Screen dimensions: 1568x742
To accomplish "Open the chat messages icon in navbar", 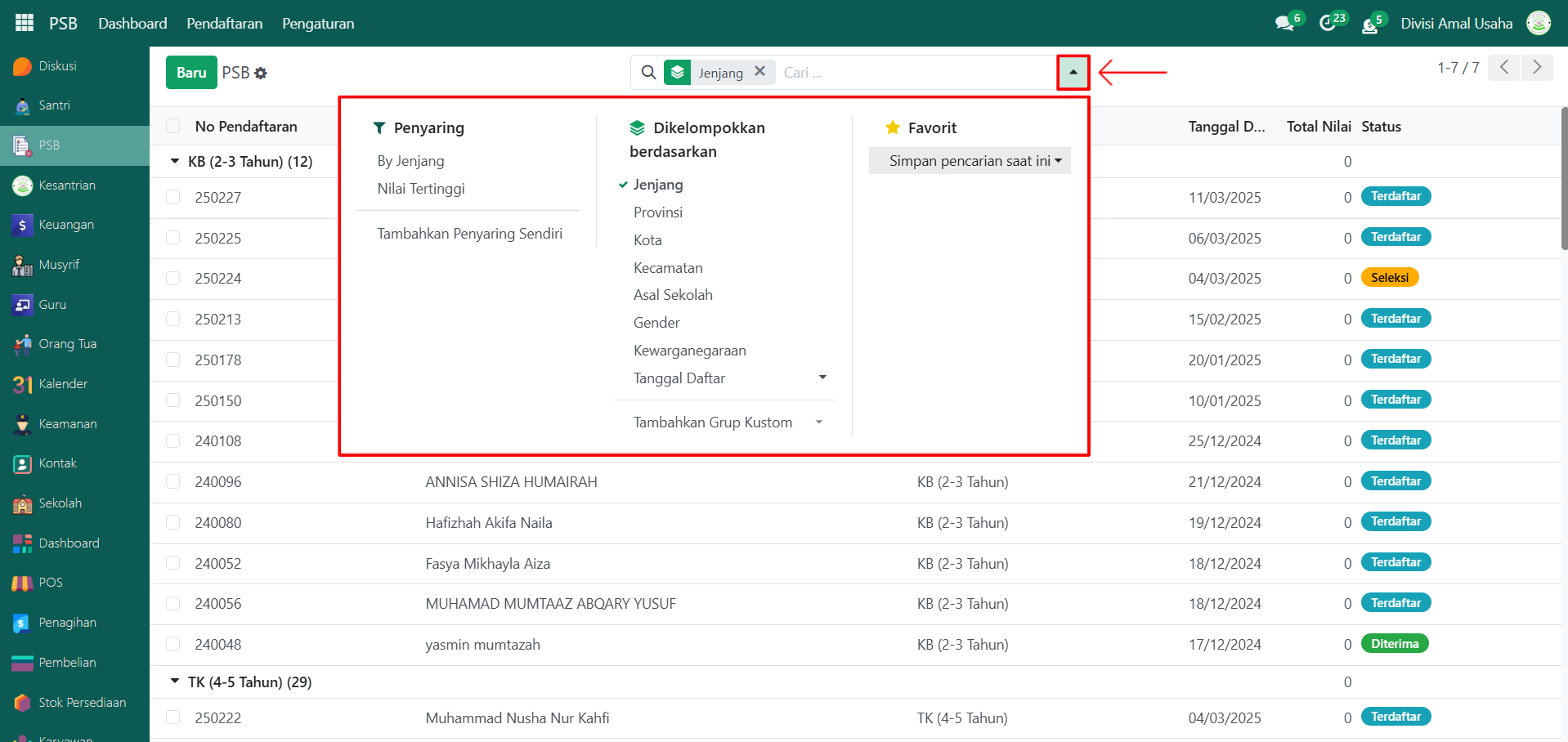I will pos(1284,24).
